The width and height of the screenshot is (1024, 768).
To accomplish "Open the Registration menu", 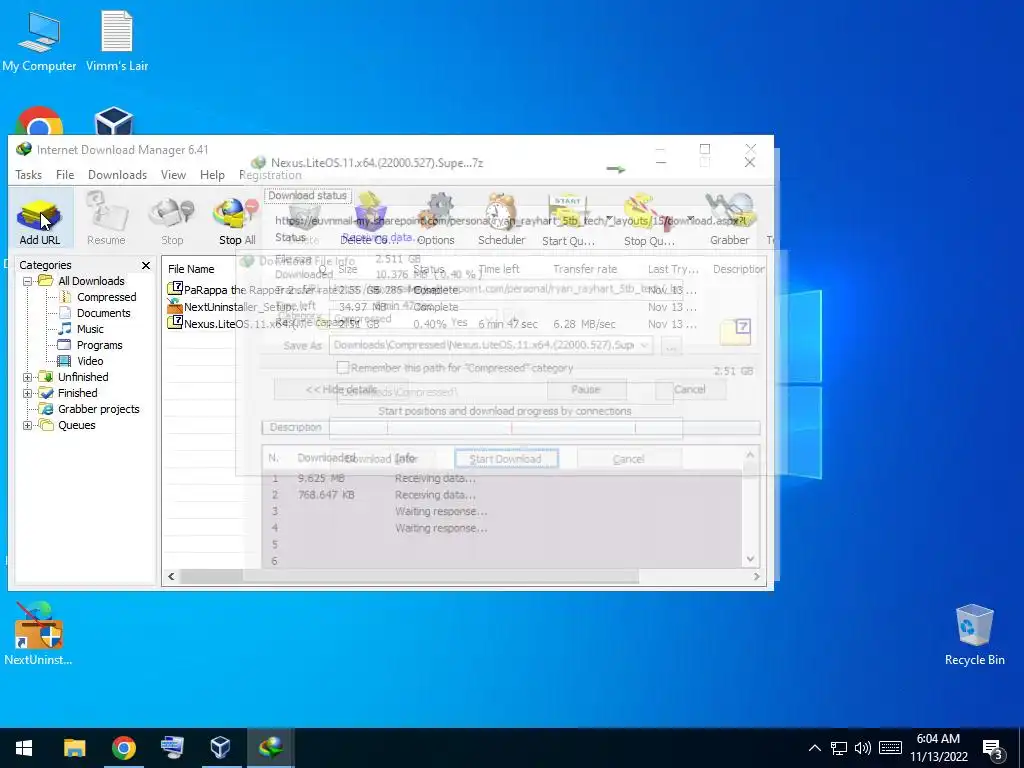I will point(270,175).
